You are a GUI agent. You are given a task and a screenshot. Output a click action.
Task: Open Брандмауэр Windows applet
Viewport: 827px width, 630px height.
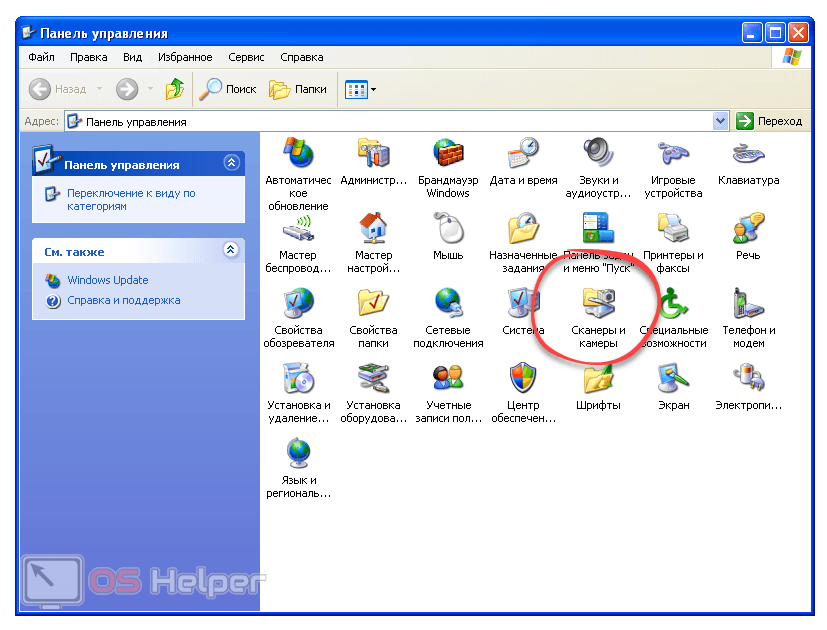coord(448,155)
